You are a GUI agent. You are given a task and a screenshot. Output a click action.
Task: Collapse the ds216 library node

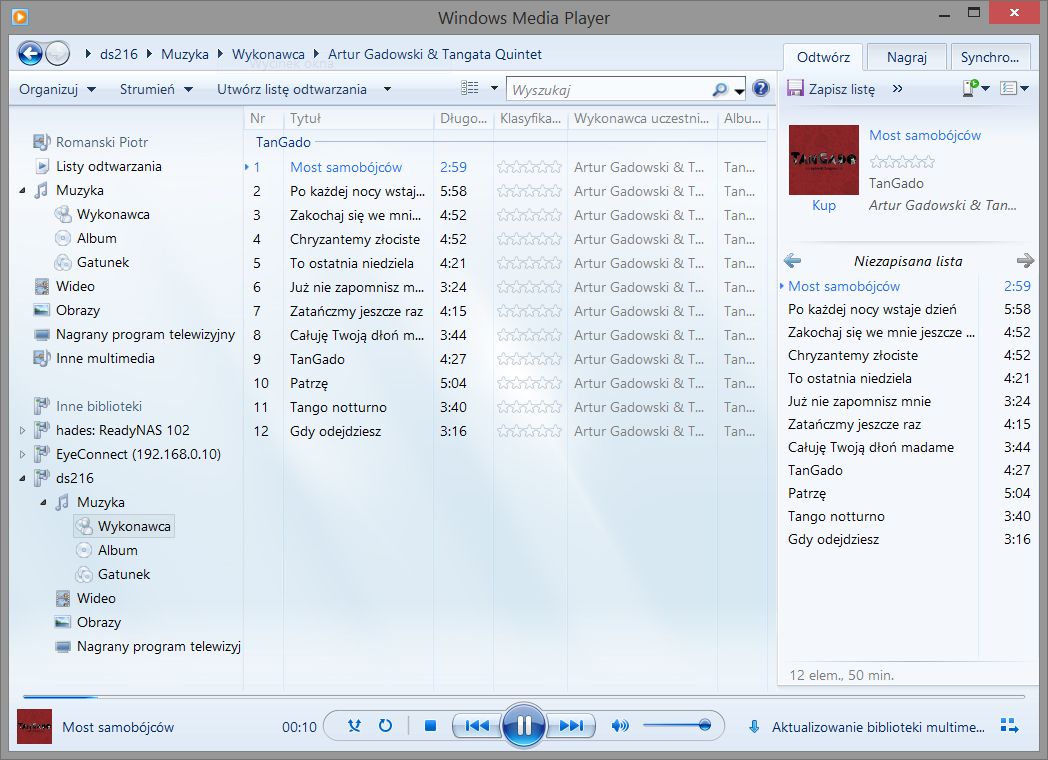click(x=22, y=479)
